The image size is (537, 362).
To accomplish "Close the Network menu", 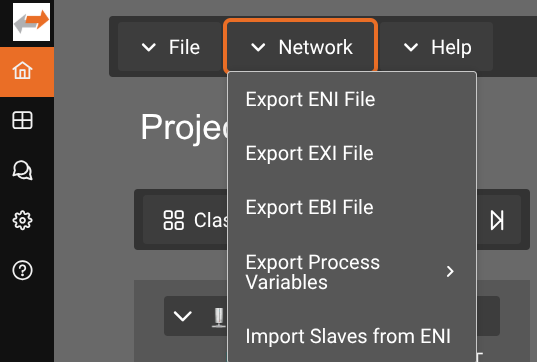I will click(x=301, y=47).
